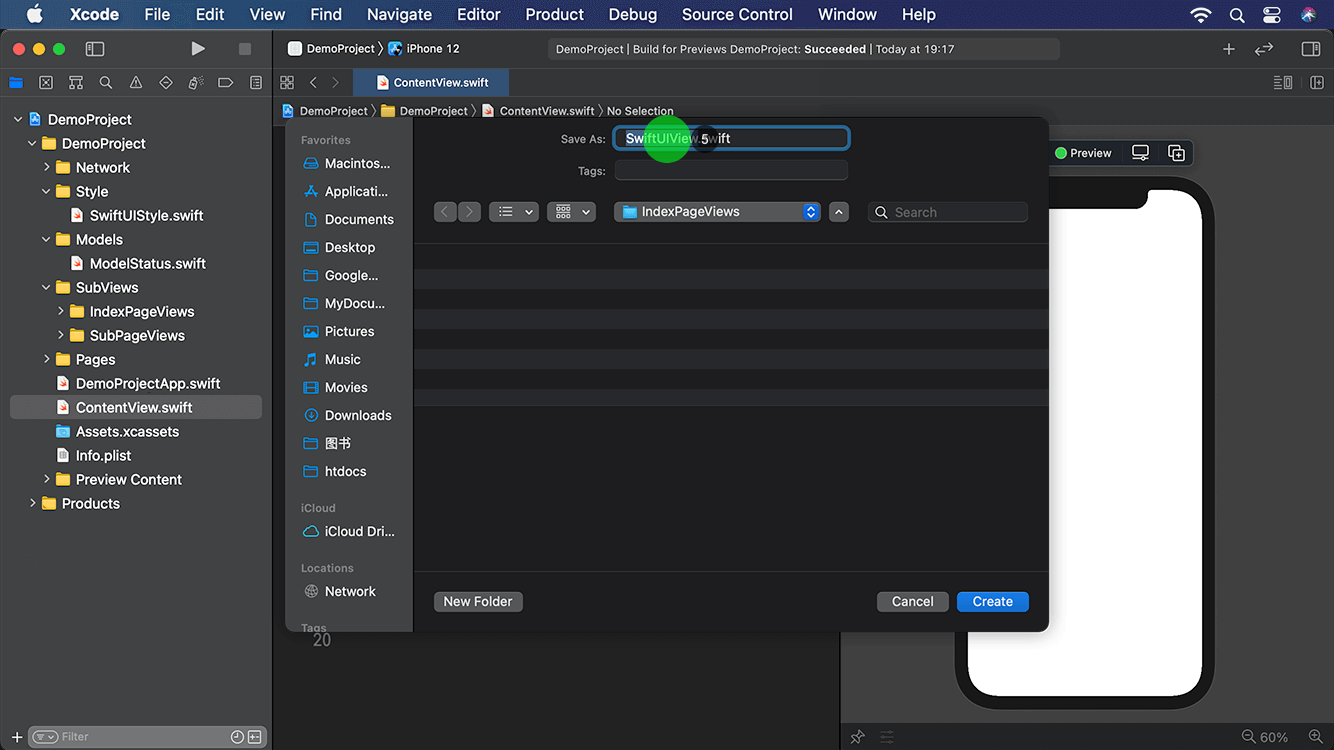Cancel the save dialog
Image resolution: width=1334 pixels, height=750 pixels.
pyautogui.click(x=913, y=601)
